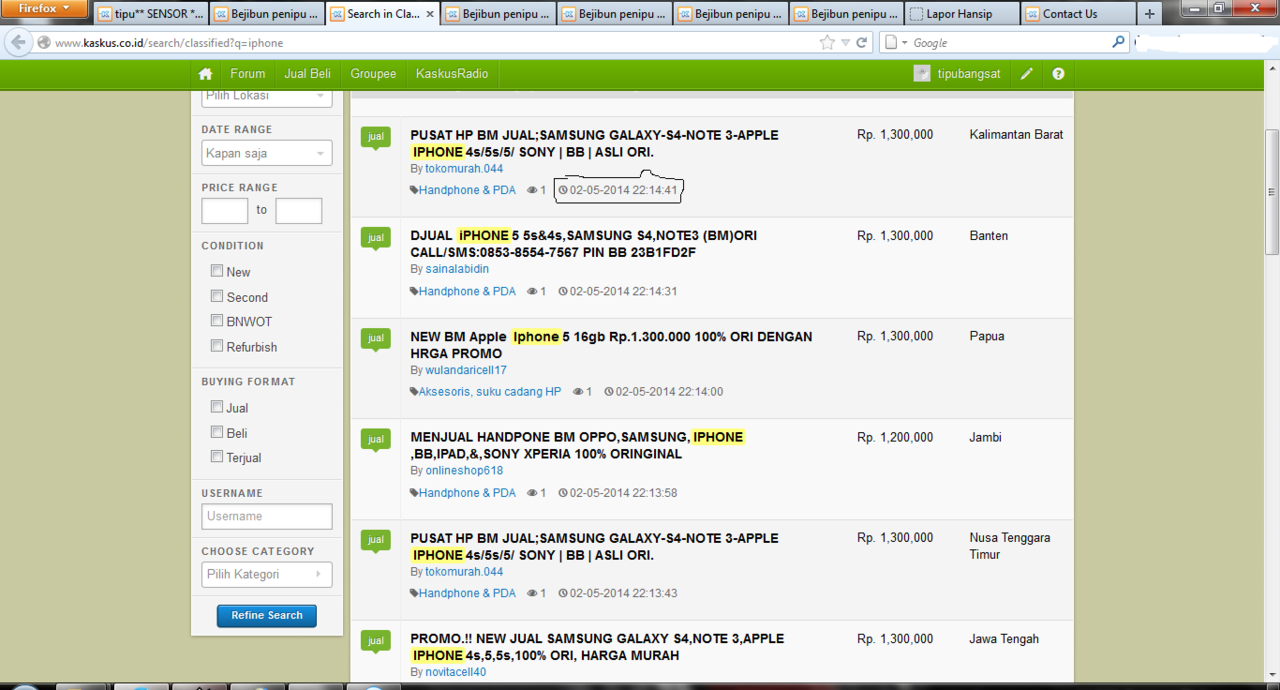The width and height of the screenshot is (1280, 690).
Task: Enable the Terjual buying format checkbox
Action: pos(217,457)
